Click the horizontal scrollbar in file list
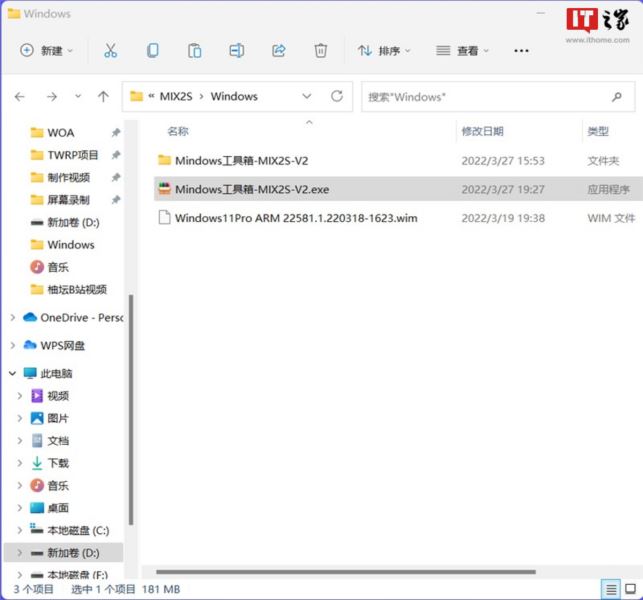This screenshot has height=600, width=643. pos(346,572)
